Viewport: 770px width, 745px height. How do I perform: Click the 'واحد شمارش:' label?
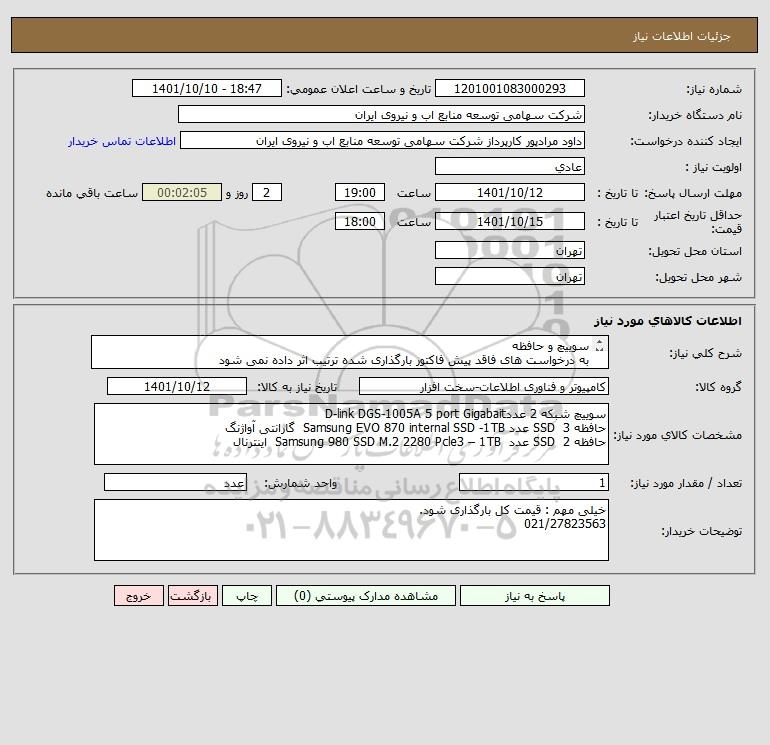301,484
